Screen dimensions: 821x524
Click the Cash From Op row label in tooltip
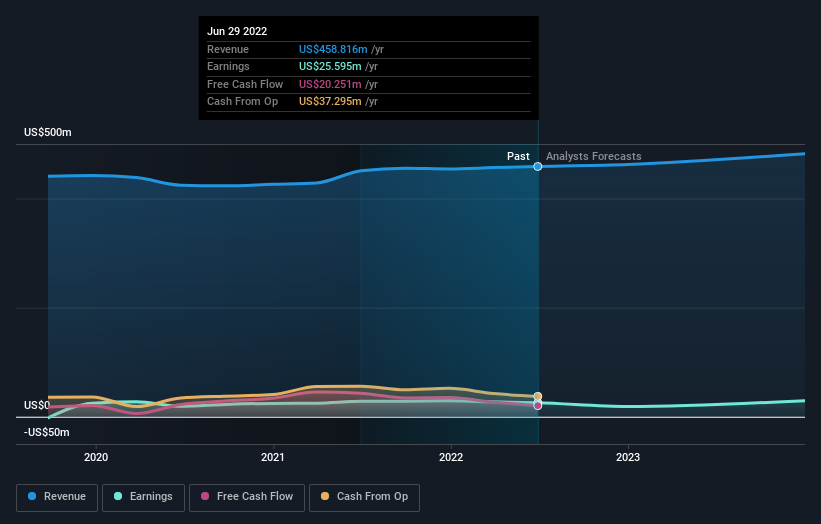(x=242, y=102)
